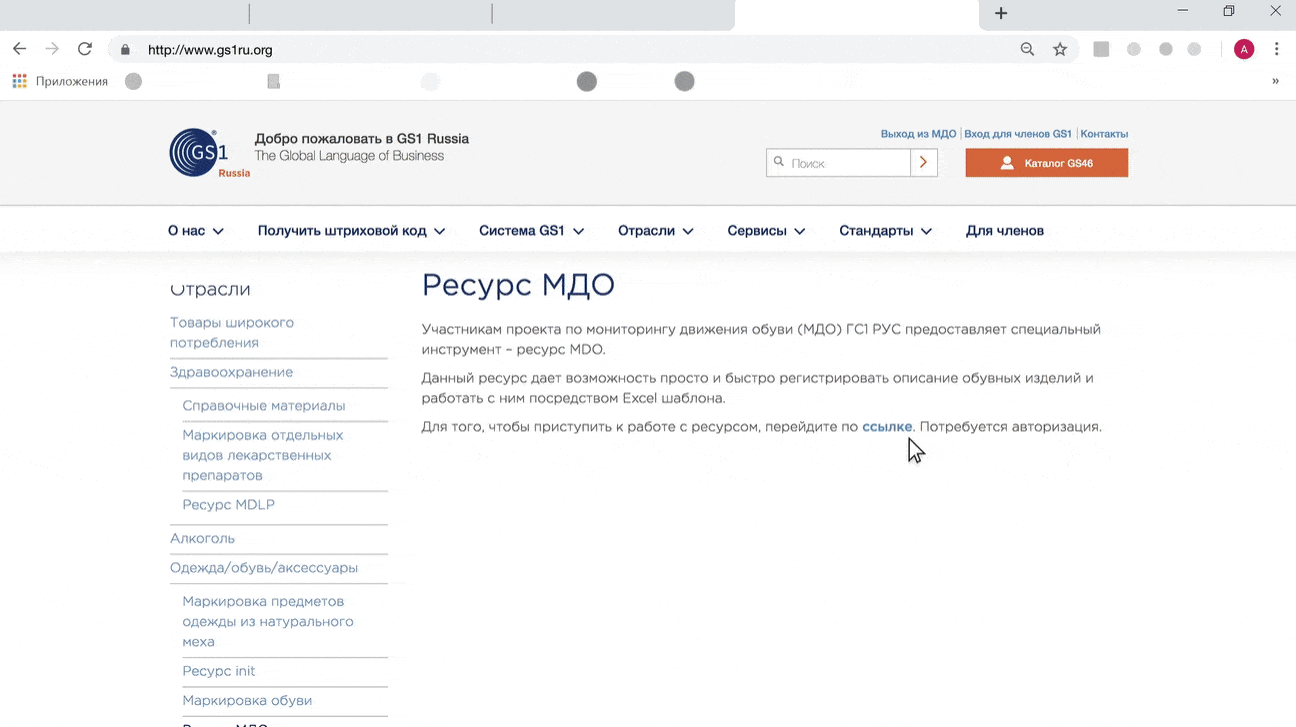This screenshot has width=1296, height=727.
Task: Open the Chrome three-dot menu
Action: [x=1277, y=49]
